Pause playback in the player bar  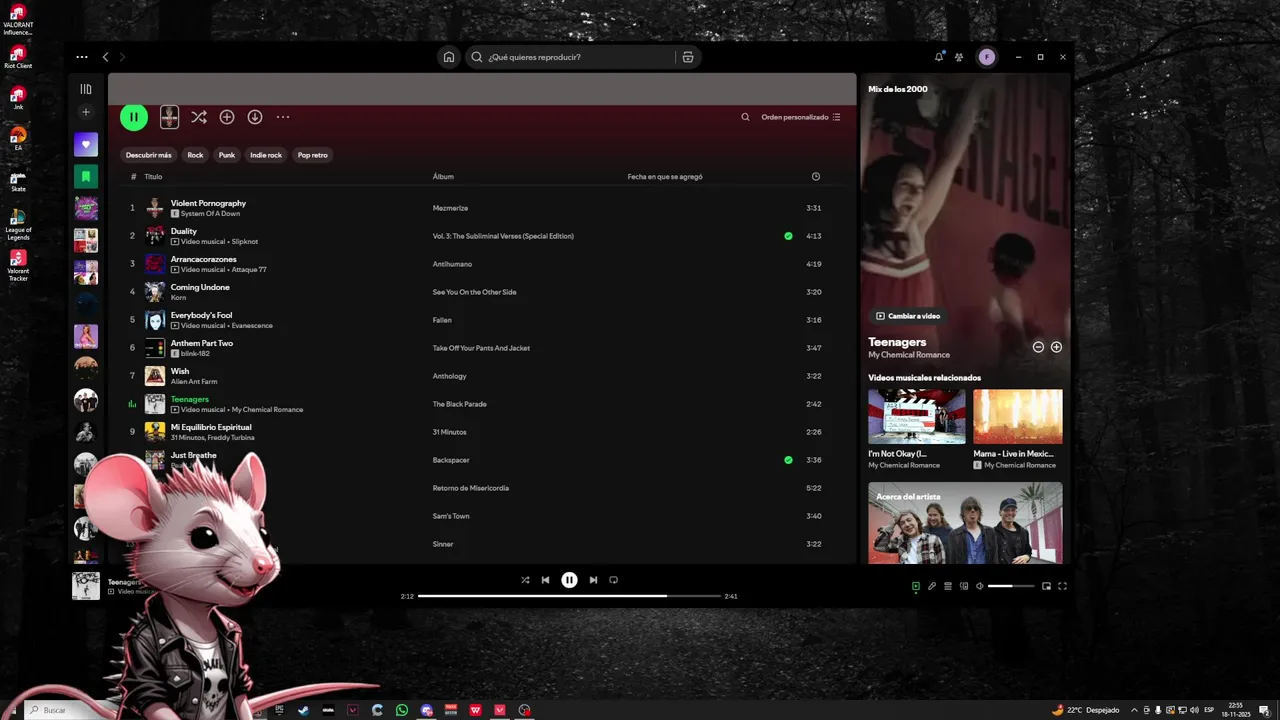(569, 580)
